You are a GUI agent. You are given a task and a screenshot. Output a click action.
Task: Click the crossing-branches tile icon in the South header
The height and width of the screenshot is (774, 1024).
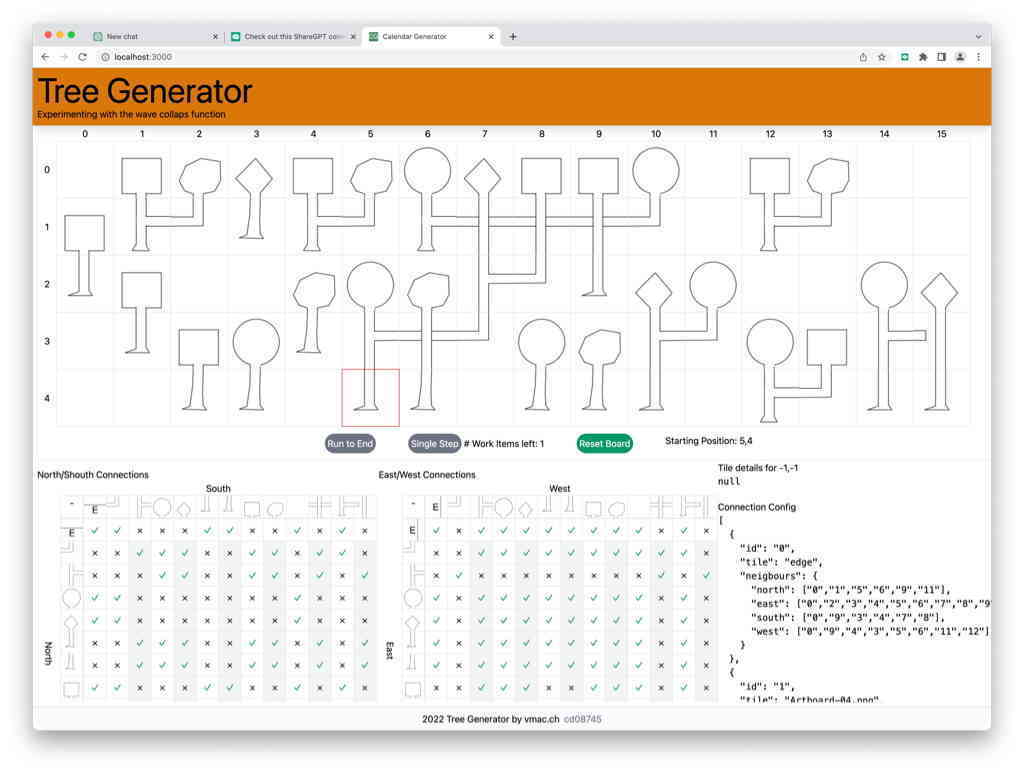[315, 505]
